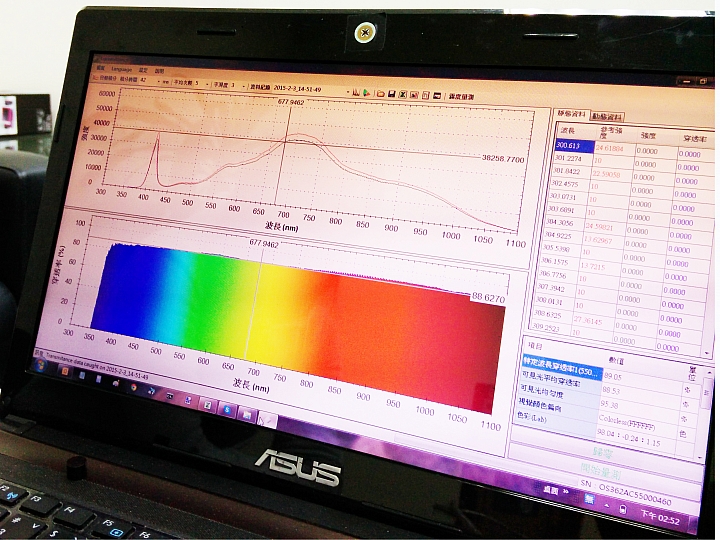Click the Paint palette icon on the taskbar
This screenshot has width=720, height=540.
click(x=115, y=383)
